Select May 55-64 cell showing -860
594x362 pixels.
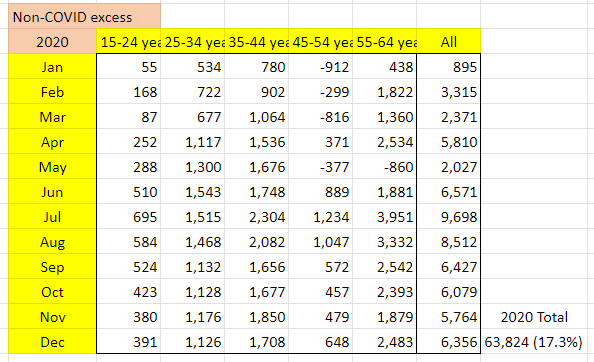coord(385,167)
